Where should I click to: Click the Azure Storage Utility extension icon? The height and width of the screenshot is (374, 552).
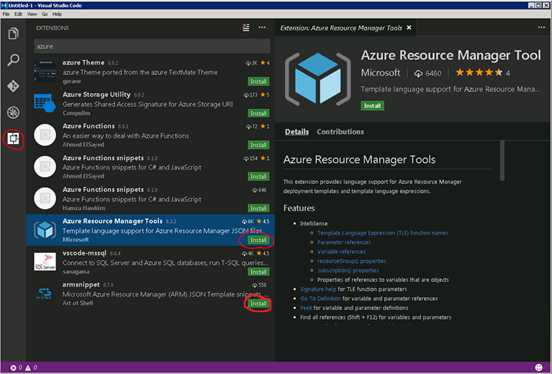pos(45,102)
